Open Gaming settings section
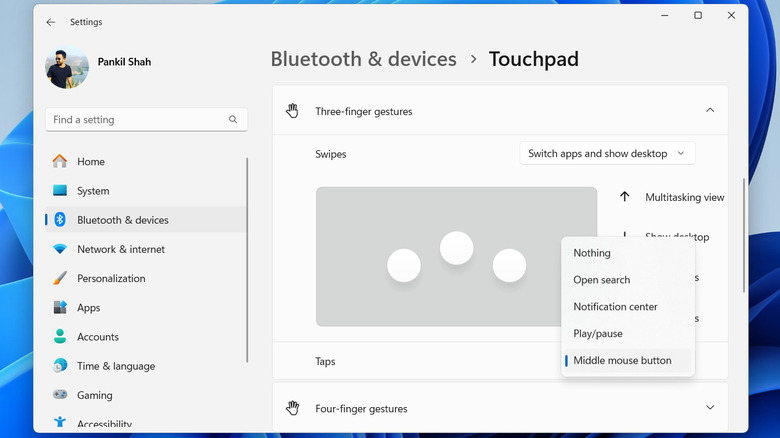Screen dimensions: 780x438 click(x=96, y=395)
